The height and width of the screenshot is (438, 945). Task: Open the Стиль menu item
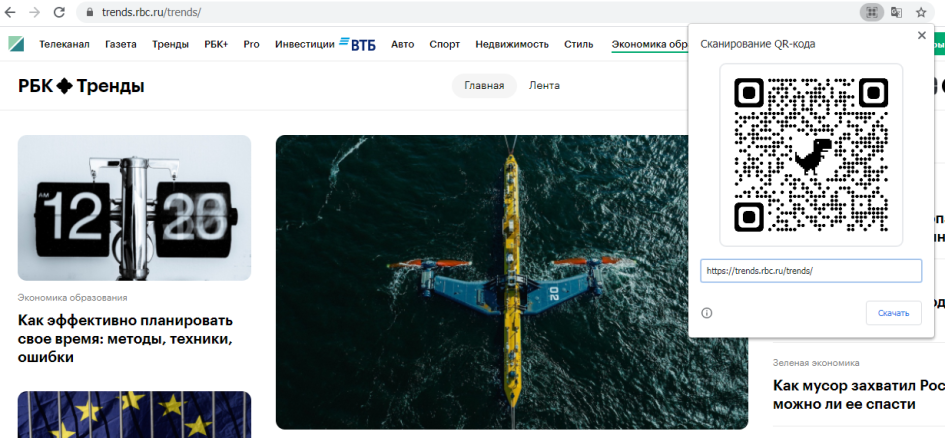pos(579,44)
